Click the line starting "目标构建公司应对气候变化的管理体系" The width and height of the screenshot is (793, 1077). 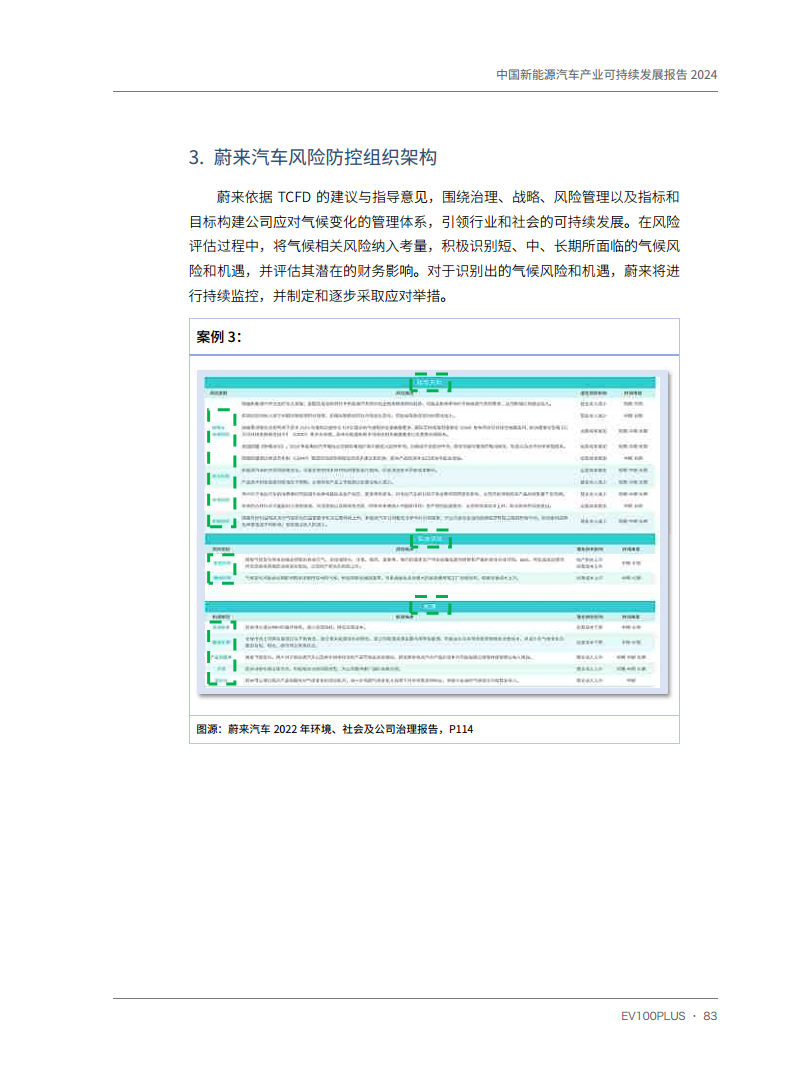434,222
